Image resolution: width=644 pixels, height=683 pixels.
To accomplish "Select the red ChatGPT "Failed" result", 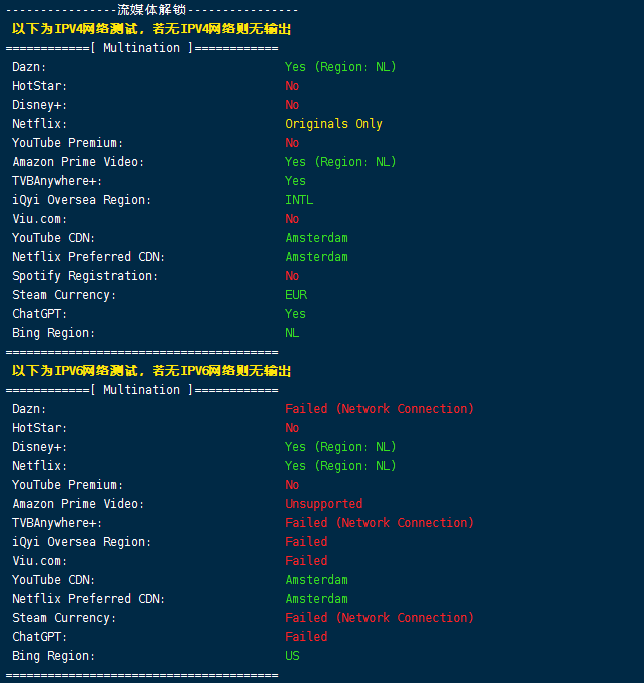I will coord(306,637).
